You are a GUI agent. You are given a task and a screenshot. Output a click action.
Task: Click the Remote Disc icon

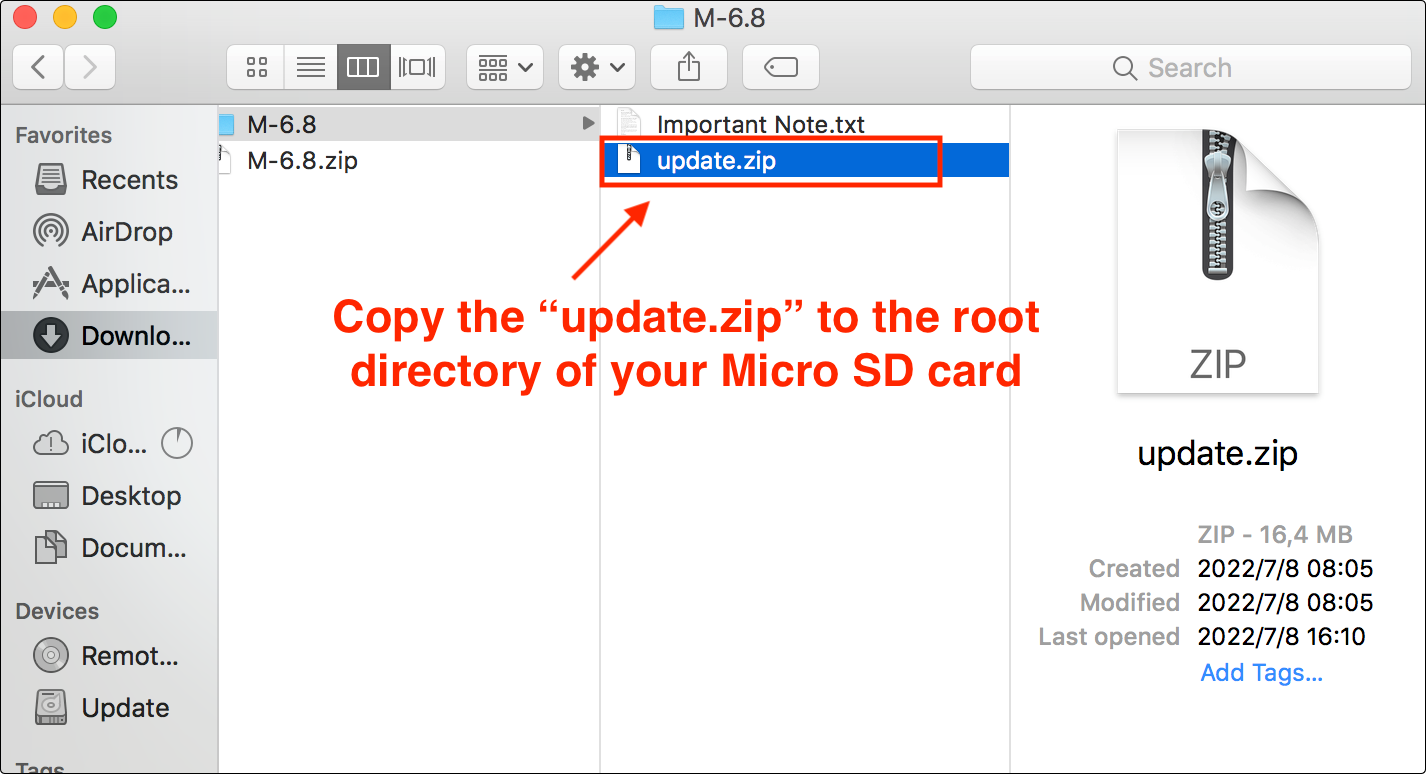[x=50, y=656]
